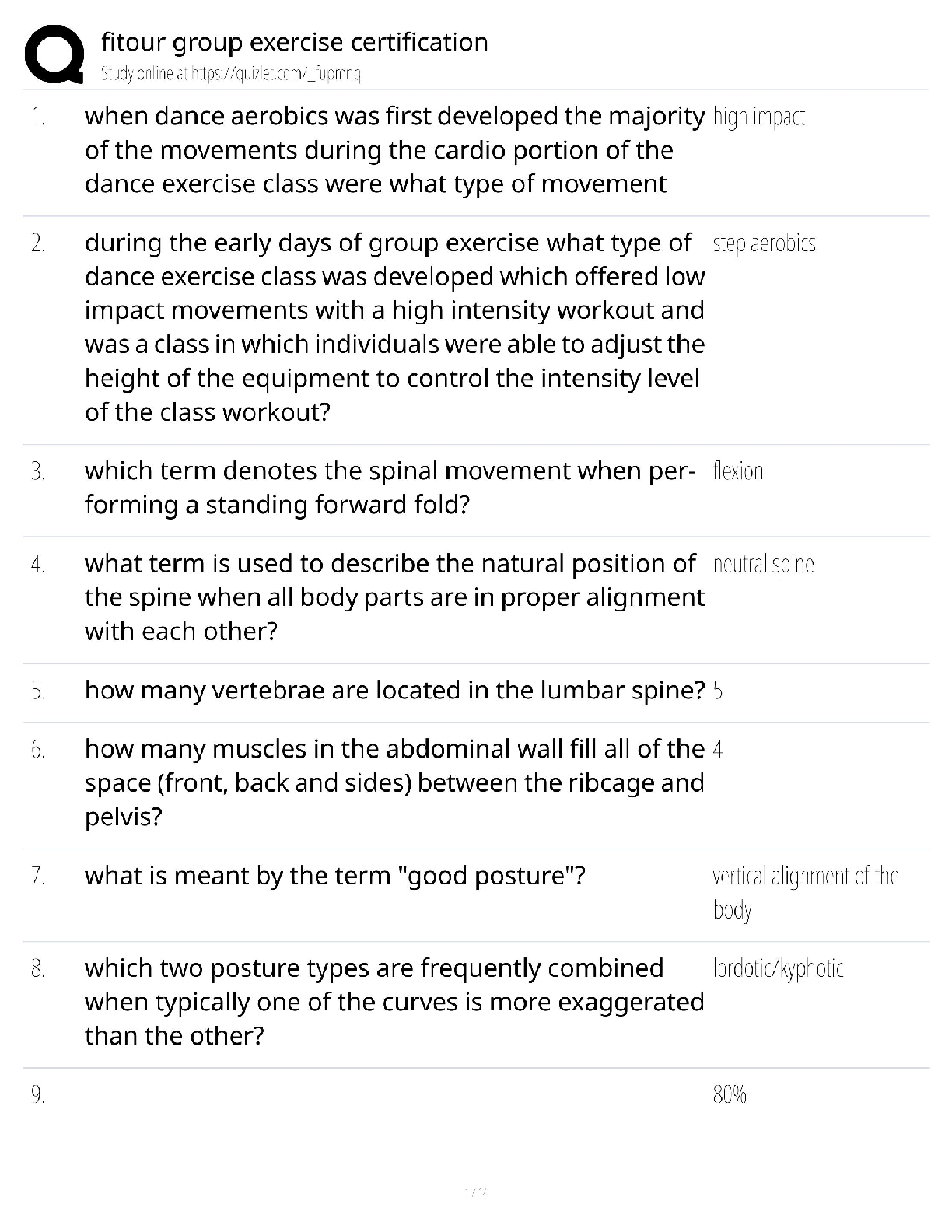The image size is (952, 1232).
Task: Click the "good posture" question text
Action: [334, 876]
